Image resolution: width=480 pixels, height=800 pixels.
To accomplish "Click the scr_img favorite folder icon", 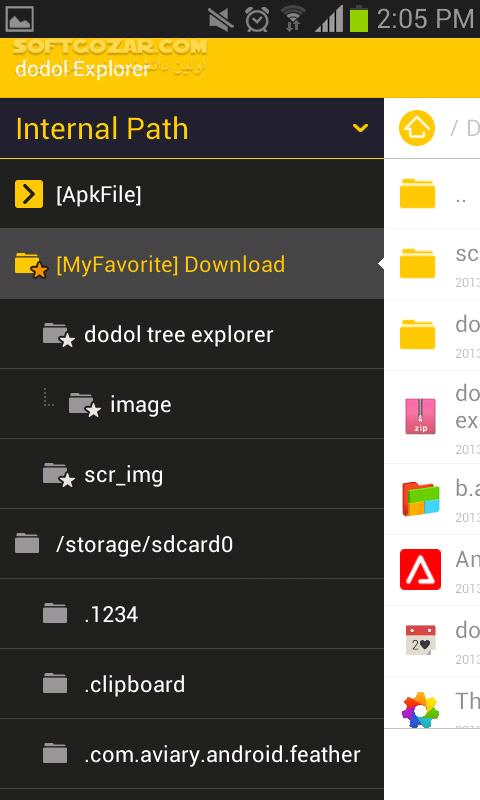I will (x=59, y=474).
